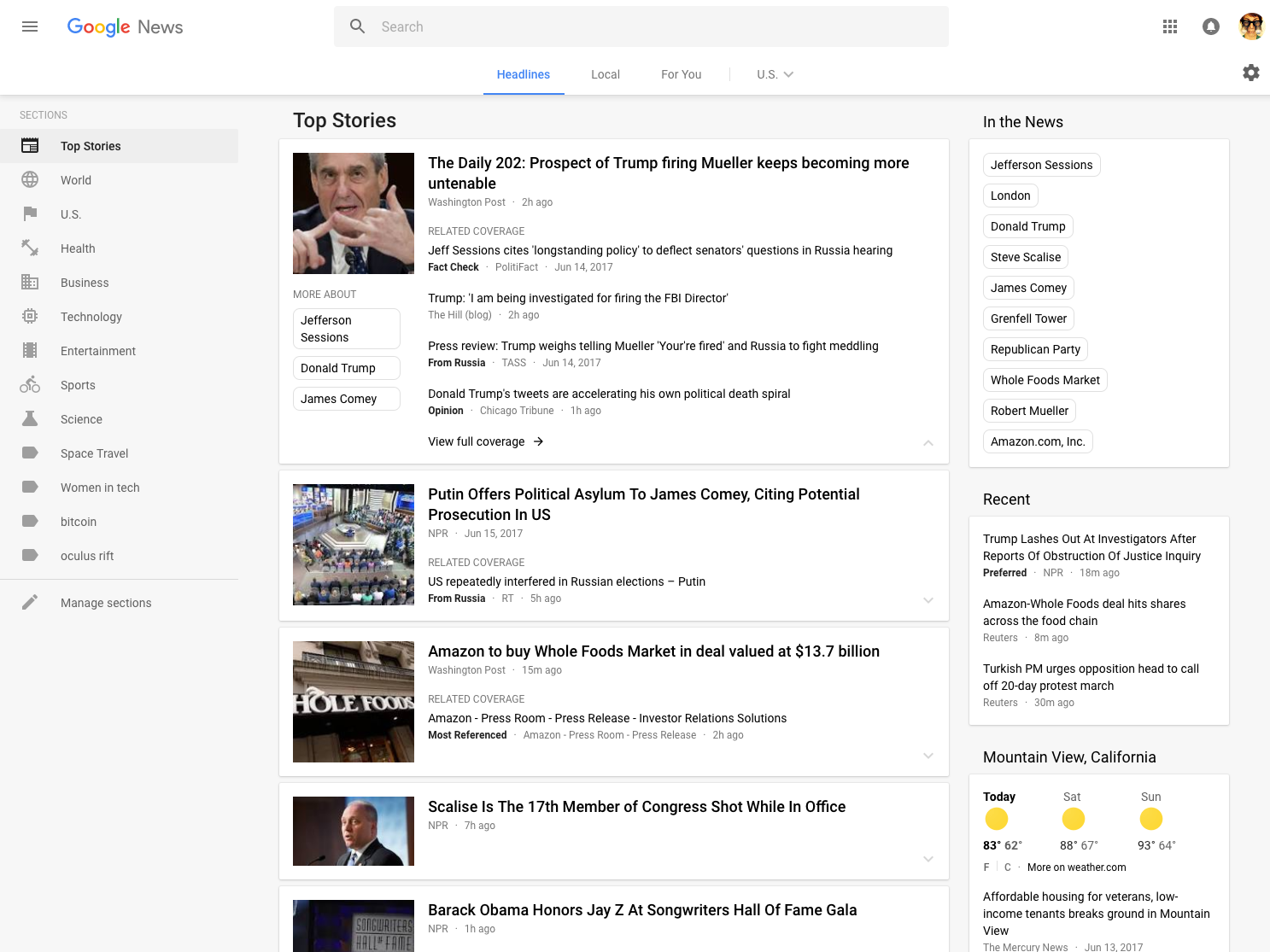The width and height of the screenshot is (1270, 952).
Task: Click the Sports bicycle icon
Action: (30, 385)
